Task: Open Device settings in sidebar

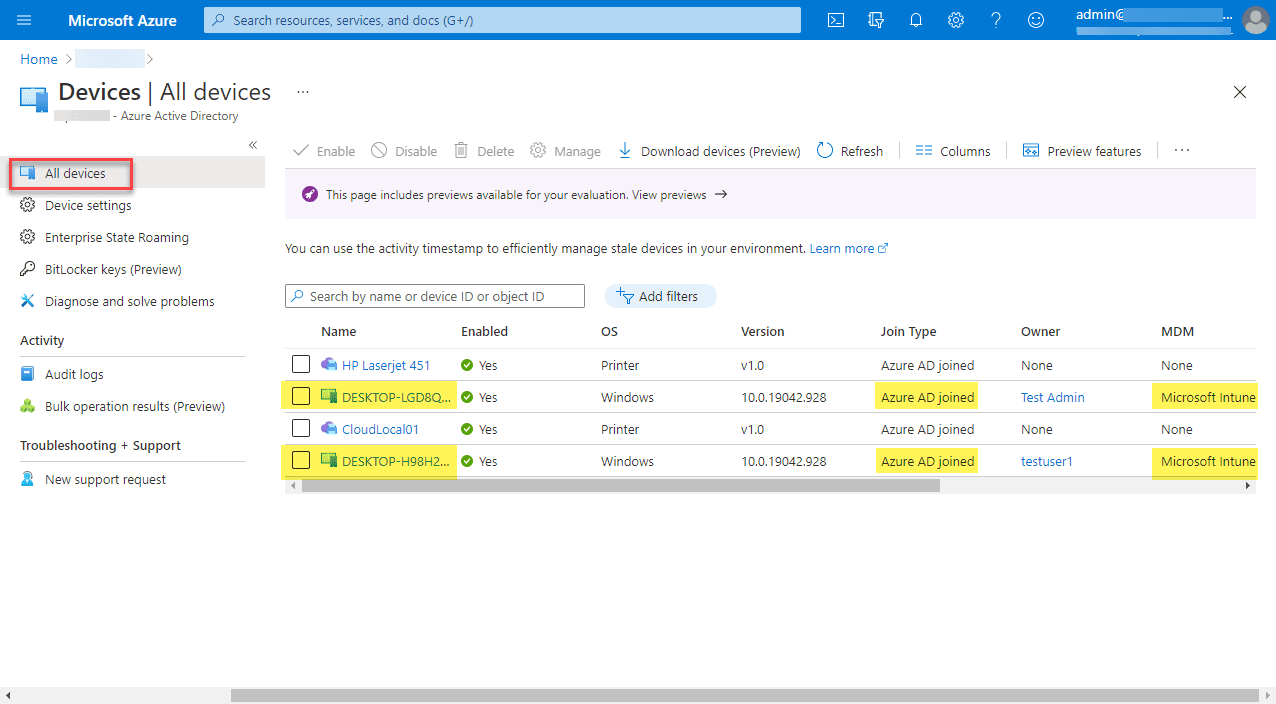Action: tap(88, 205)
